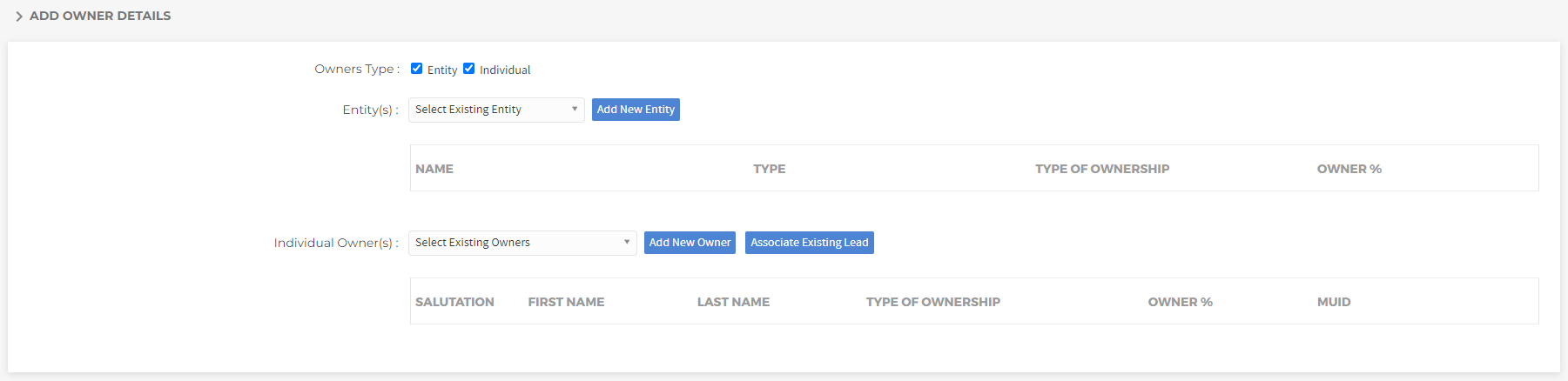Click TYPE OF OWNERSHIP header in individual owners table
1568x381 pixels.
(933, 302)
